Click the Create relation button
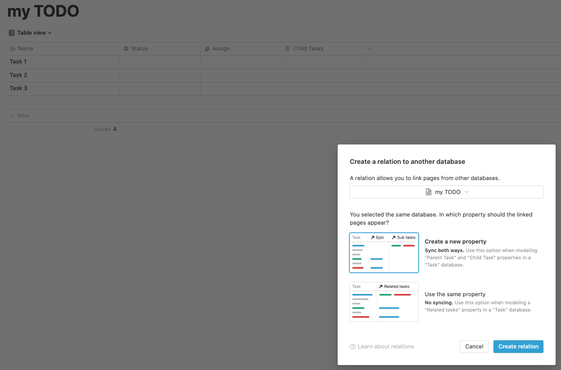This screenshot has height=370, width=561. (x=518, y=346)
